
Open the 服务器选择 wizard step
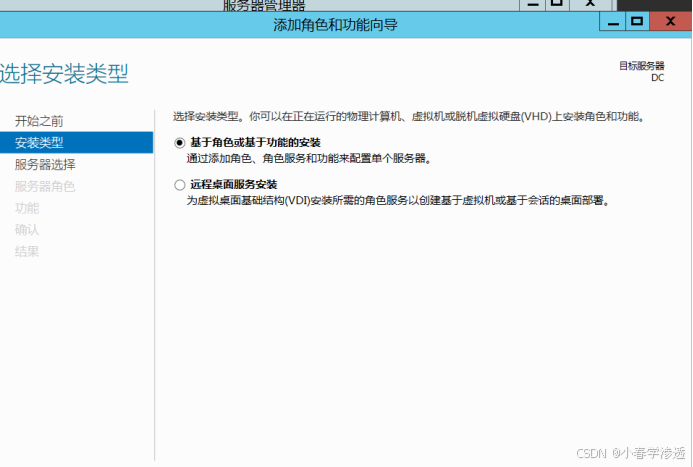coord(45,164)
